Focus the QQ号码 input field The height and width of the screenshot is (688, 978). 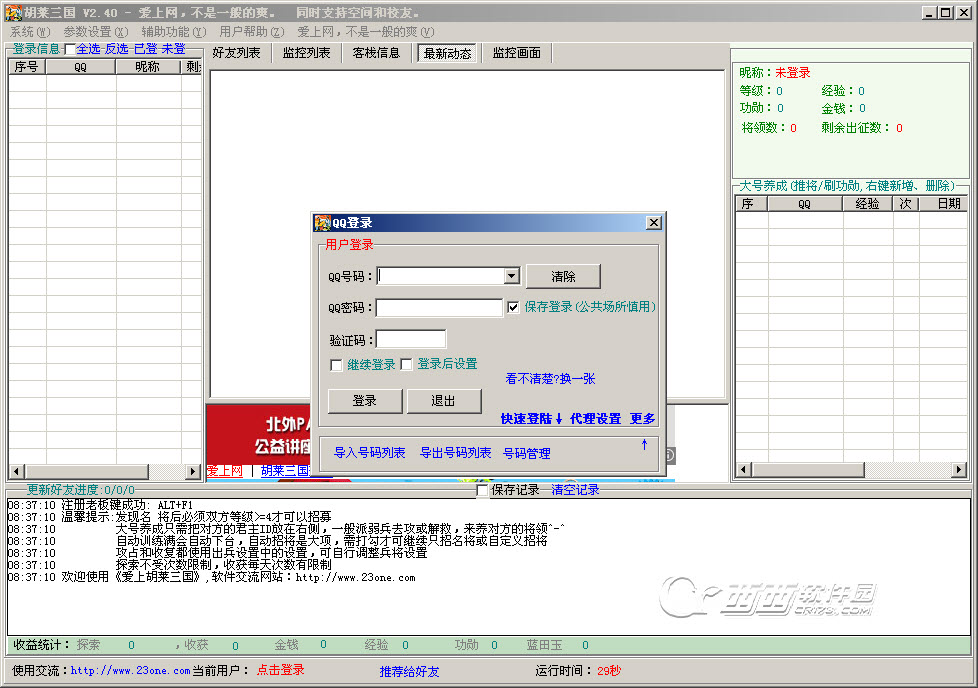pos(440,276)
